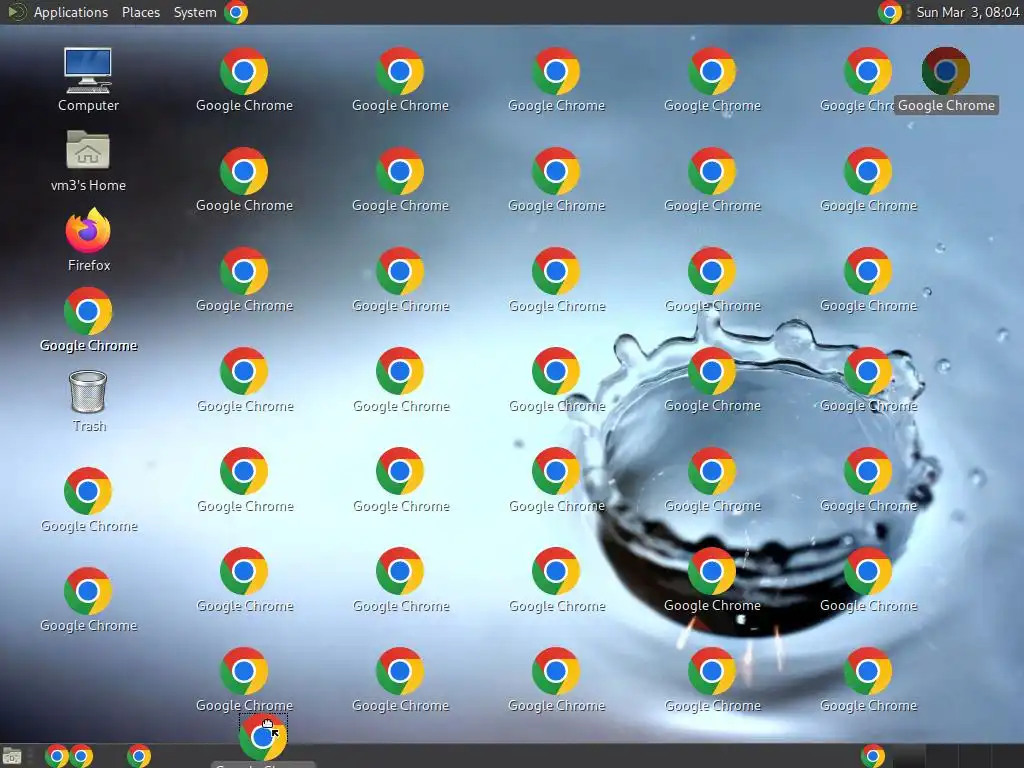Click the Chrome icon under the hand cursor
The height and width of the screenshot is (768, 1024).
[263, 737]
